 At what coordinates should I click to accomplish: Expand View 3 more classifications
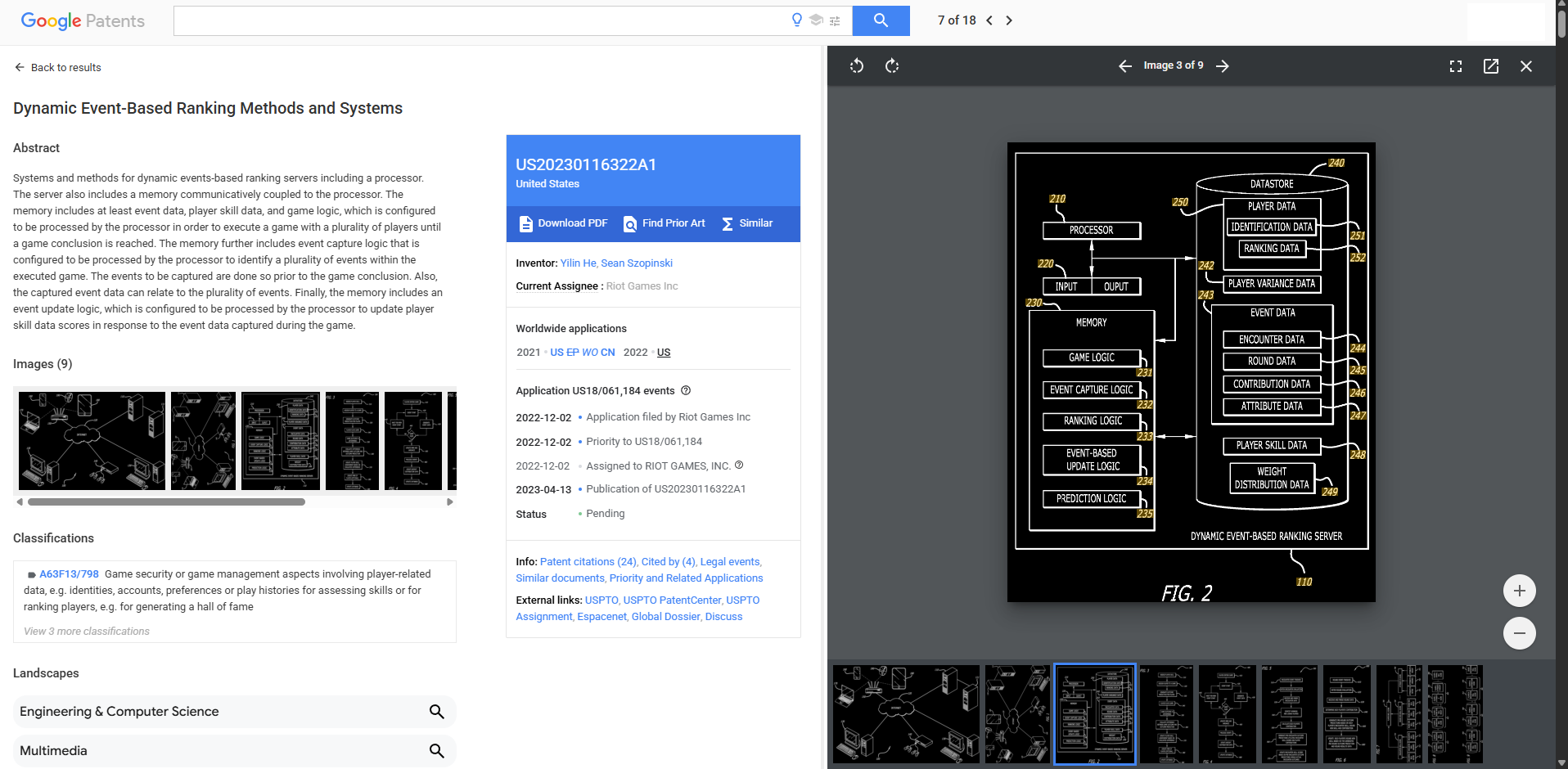[87, 631]
